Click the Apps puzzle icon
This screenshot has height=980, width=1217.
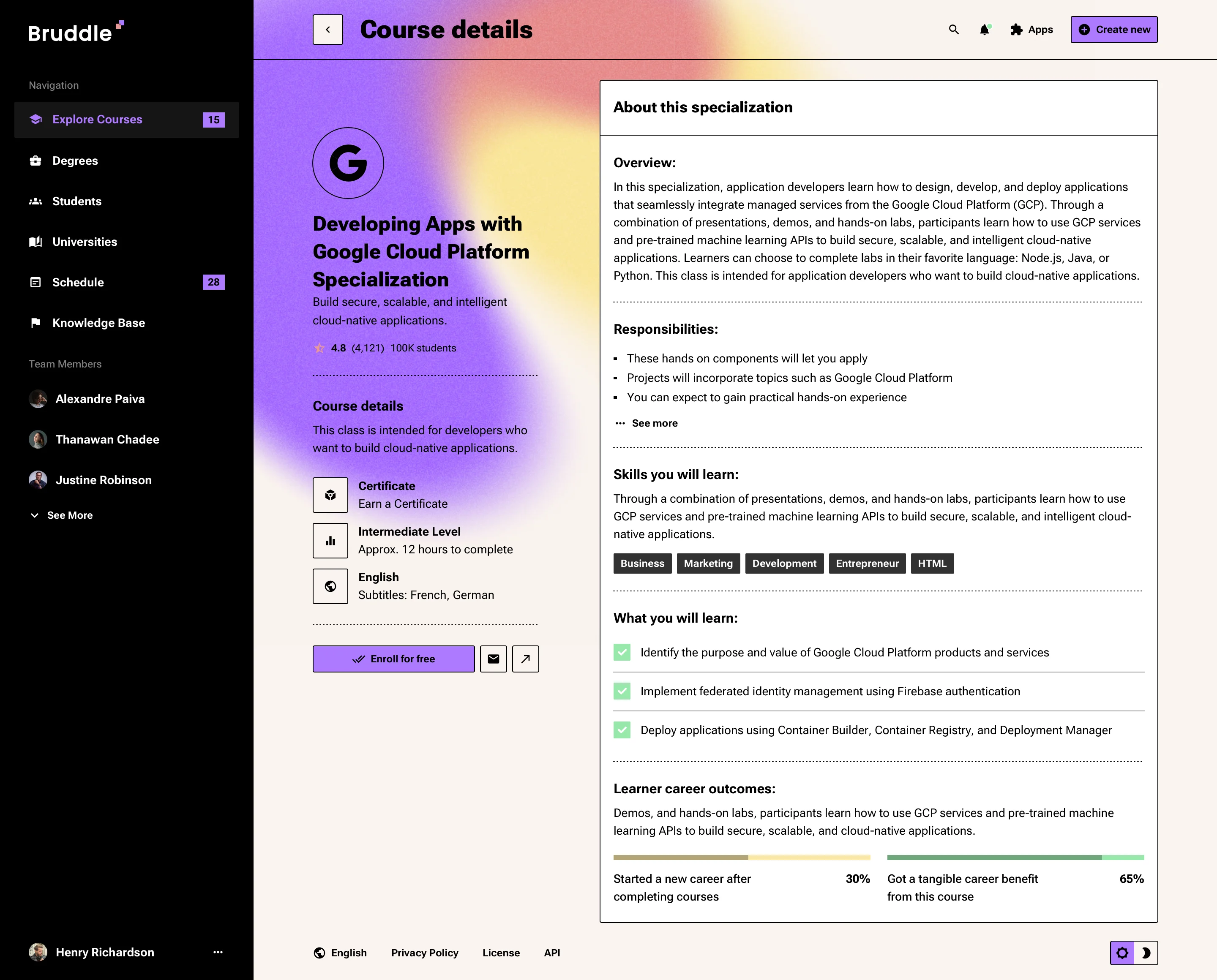click(x=1016, y=29)
